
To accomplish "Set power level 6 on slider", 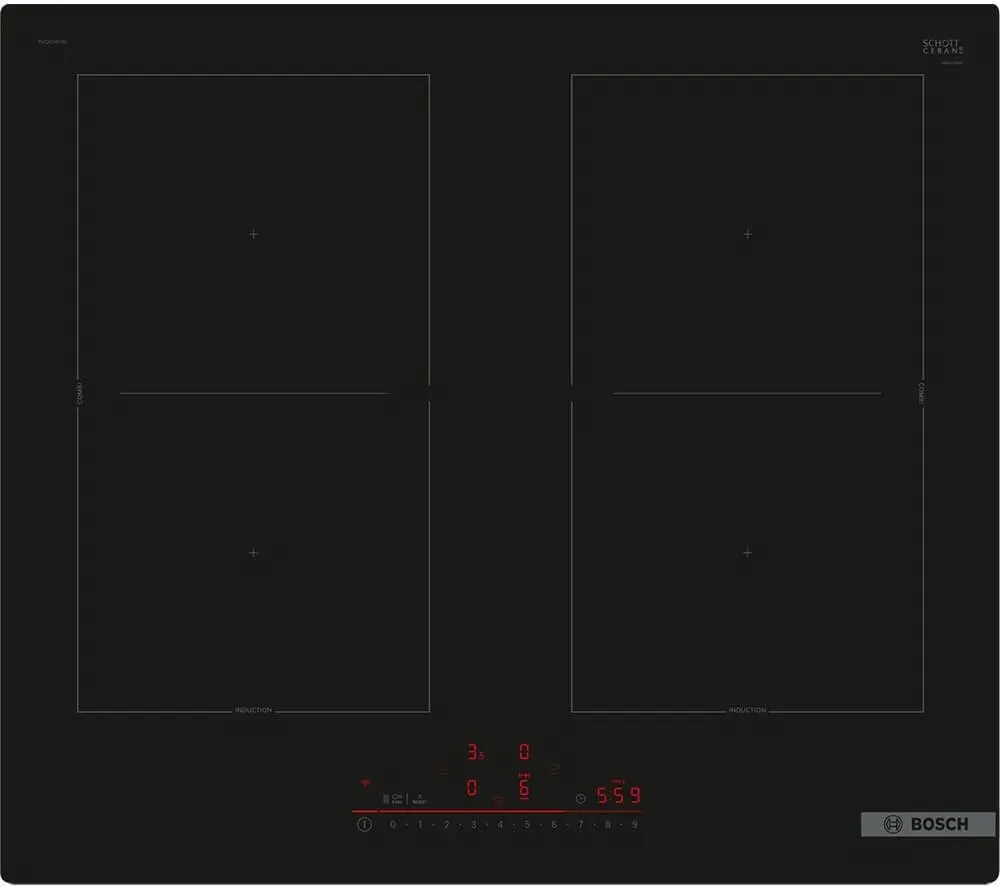I will (554, 825).
